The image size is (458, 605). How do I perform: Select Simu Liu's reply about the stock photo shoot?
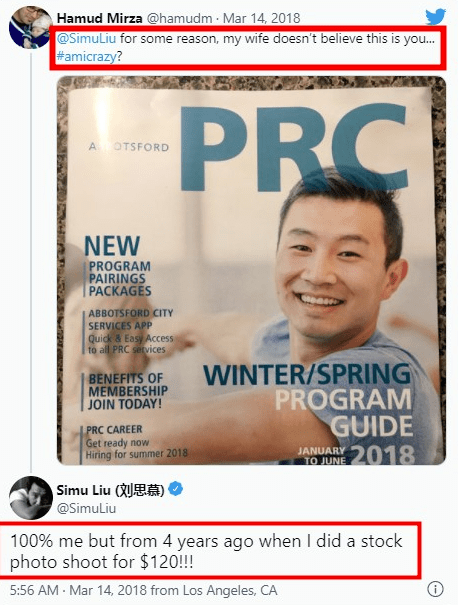tap(206, 551)
